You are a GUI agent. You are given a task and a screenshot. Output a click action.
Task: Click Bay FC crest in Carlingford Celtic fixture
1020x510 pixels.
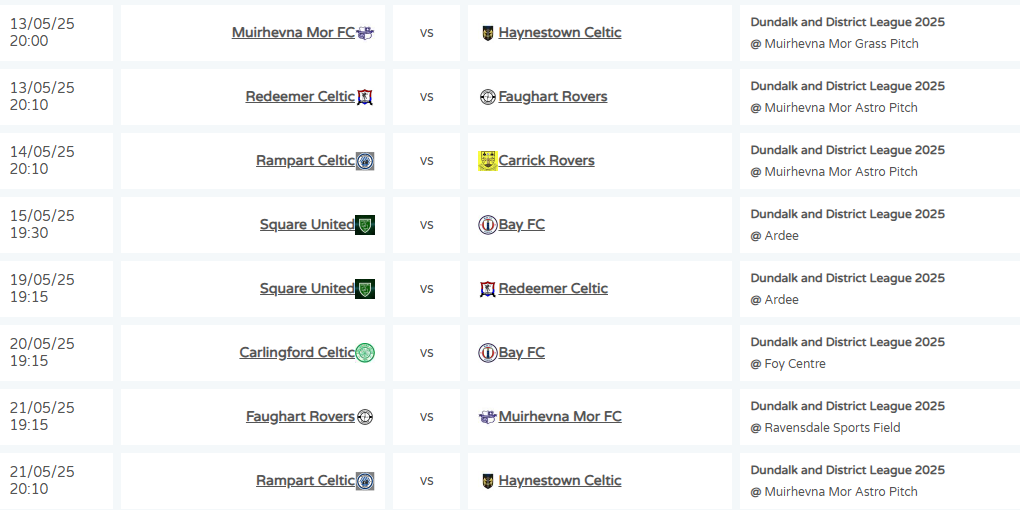[x=487, y=353]
